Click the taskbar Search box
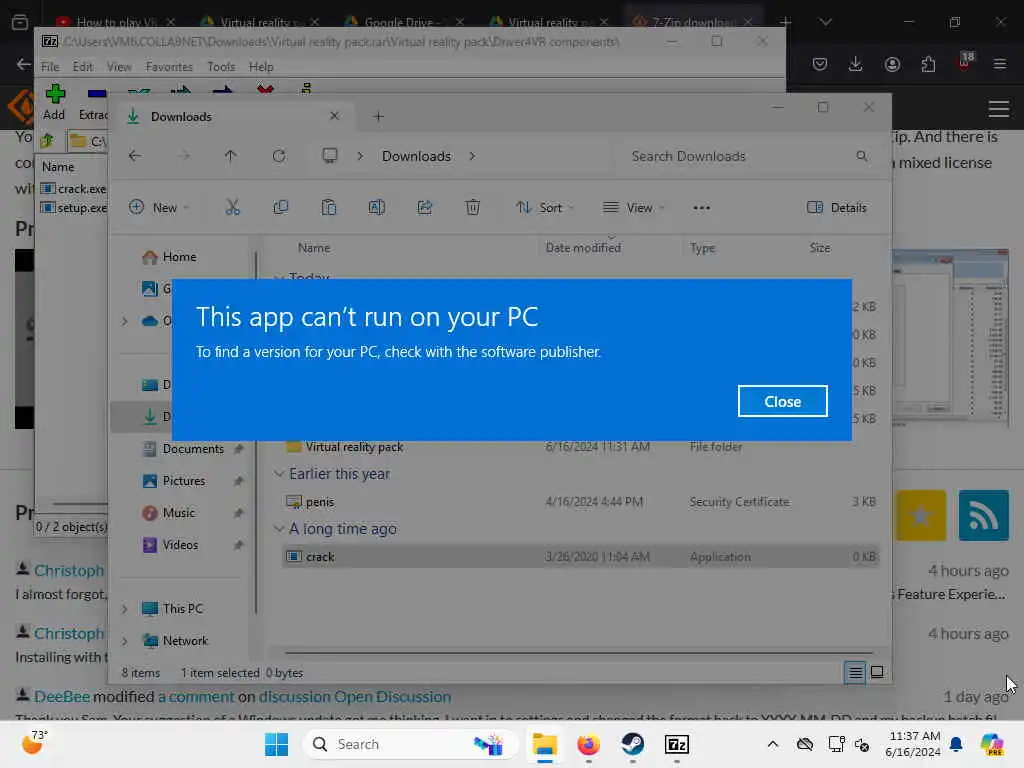The image size is (1024, 768). coord(411,744)
